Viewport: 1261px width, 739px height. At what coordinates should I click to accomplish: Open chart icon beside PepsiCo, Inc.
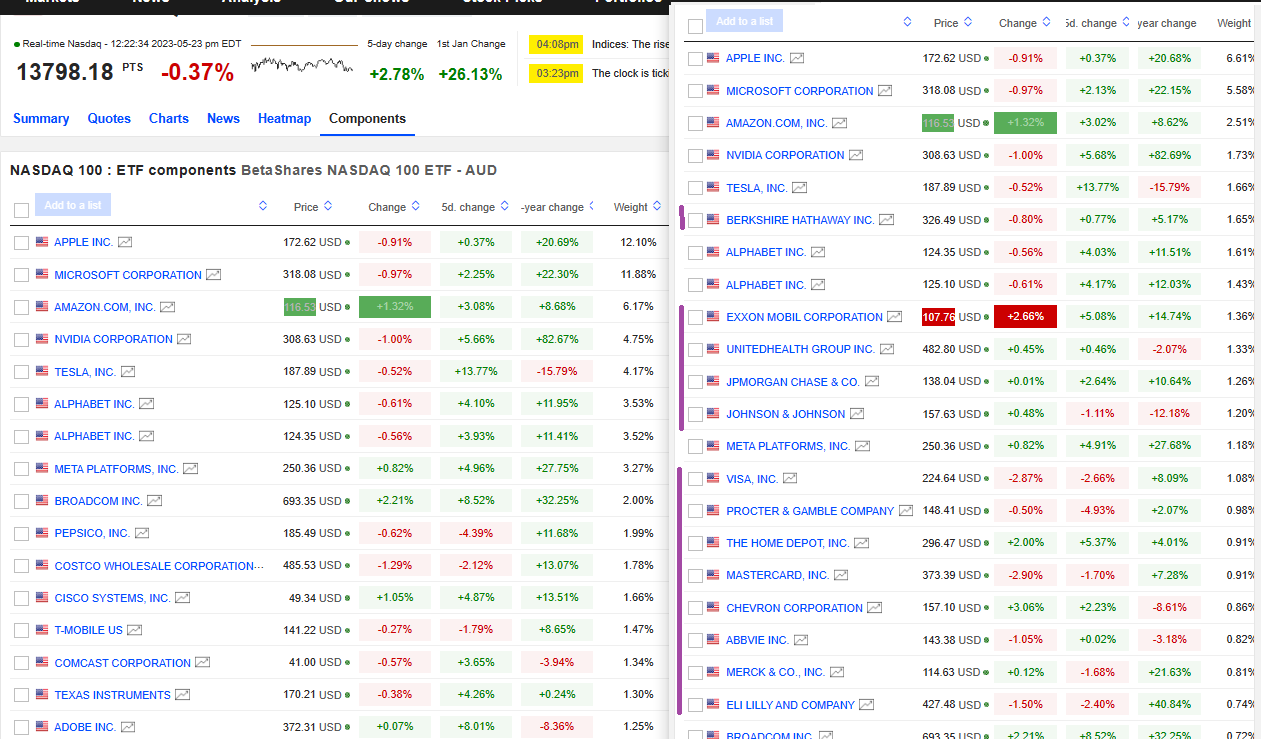point(142,533)
